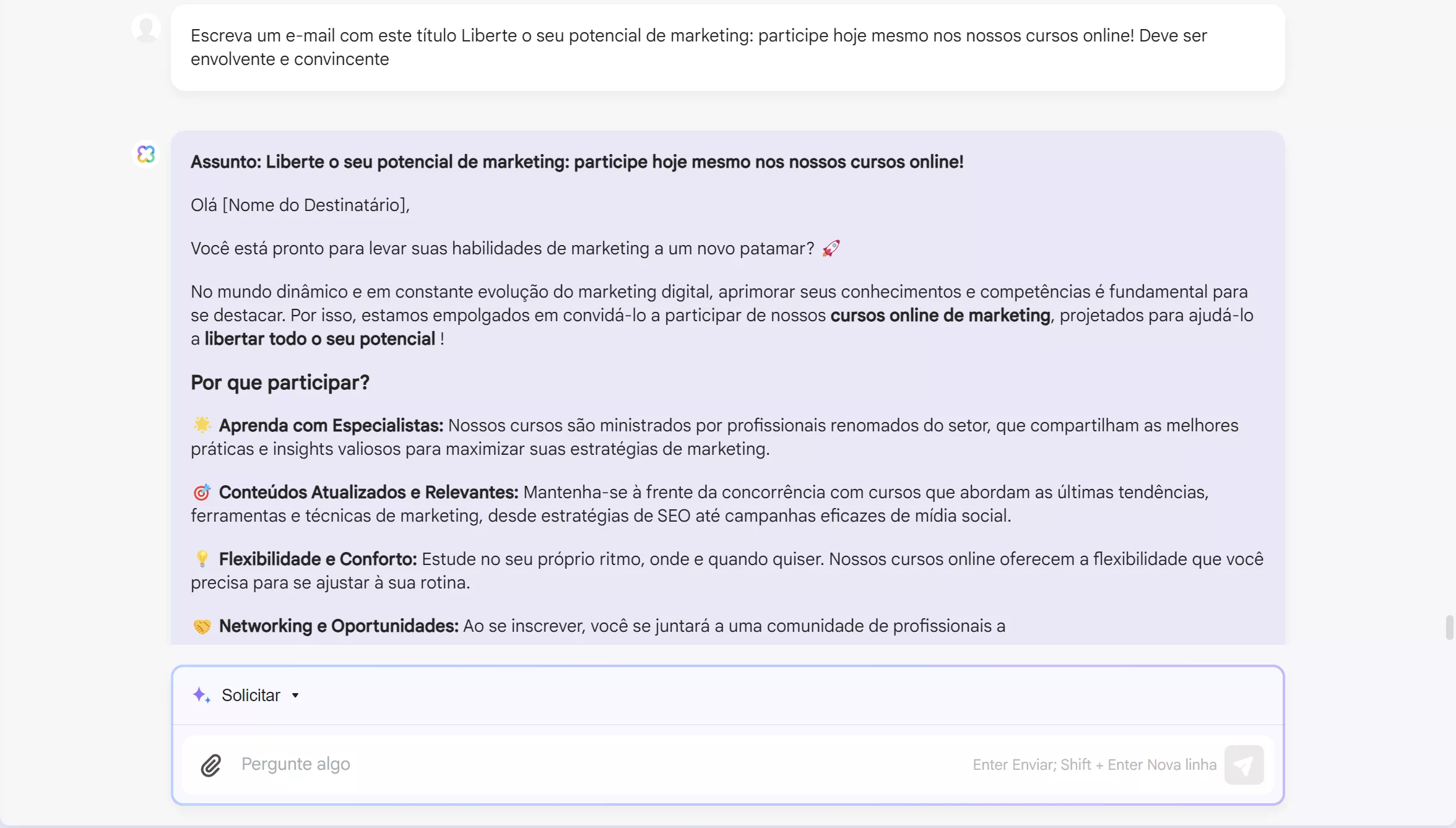
Task: Expand the caret arrow next to Solicitar
Action: point(295,695)
